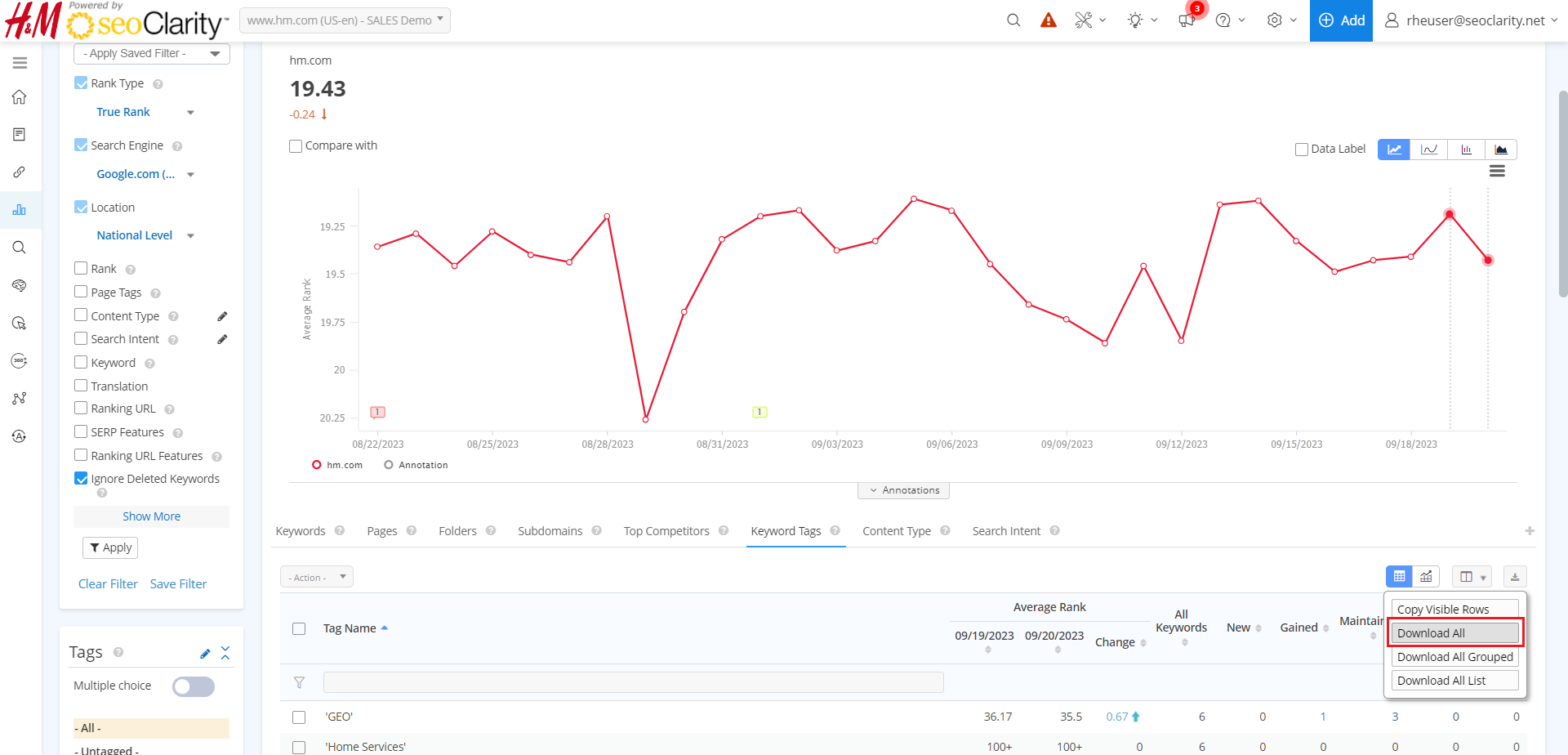Toggle the Multiple choice switch

[x=194, y=686]
